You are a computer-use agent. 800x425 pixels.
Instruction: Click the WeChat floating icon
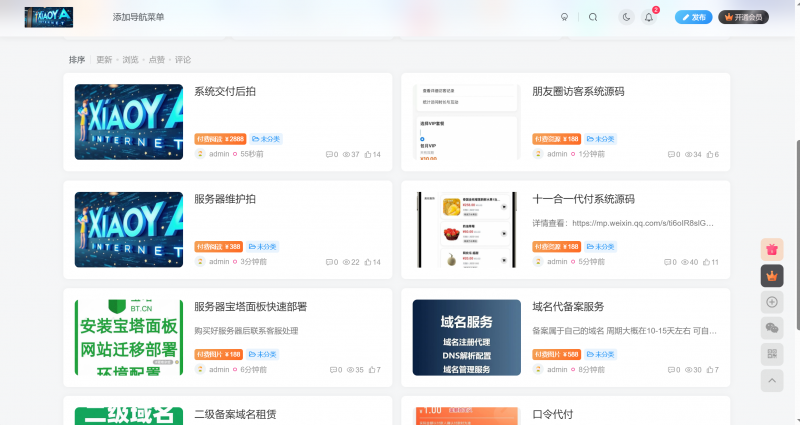(x=772, y=328)
